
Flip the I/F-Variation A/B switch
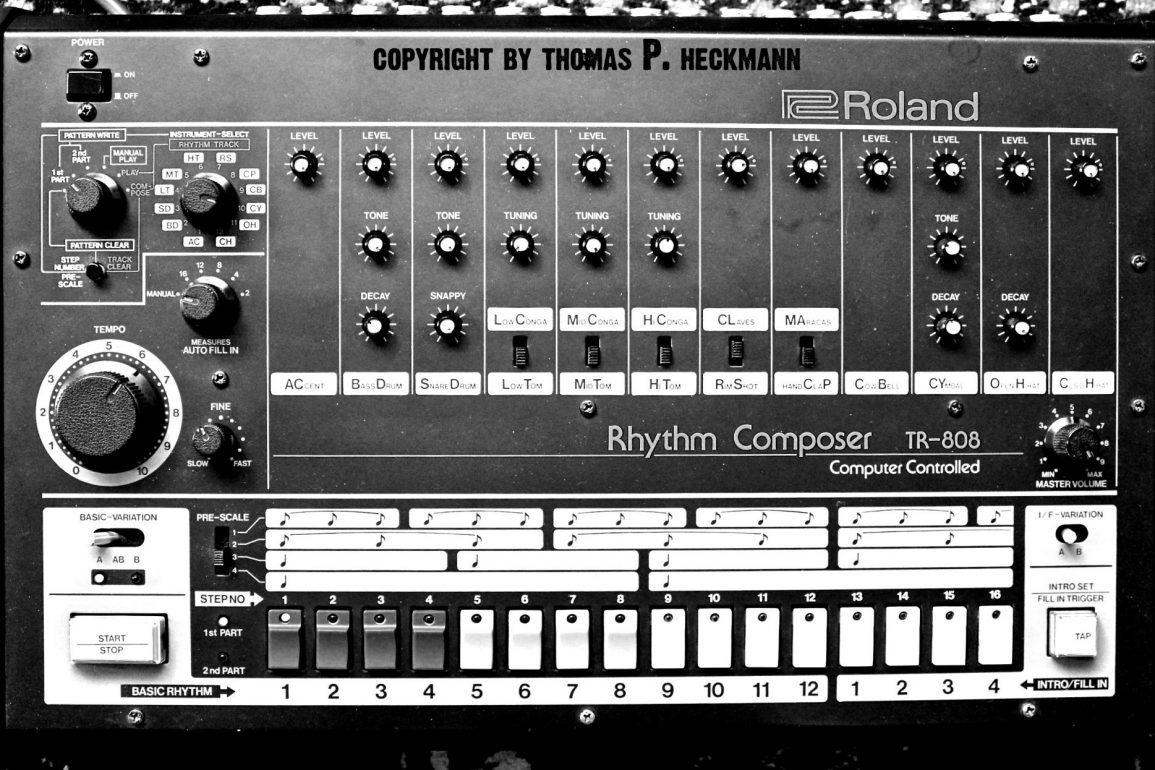[1070, 533]
